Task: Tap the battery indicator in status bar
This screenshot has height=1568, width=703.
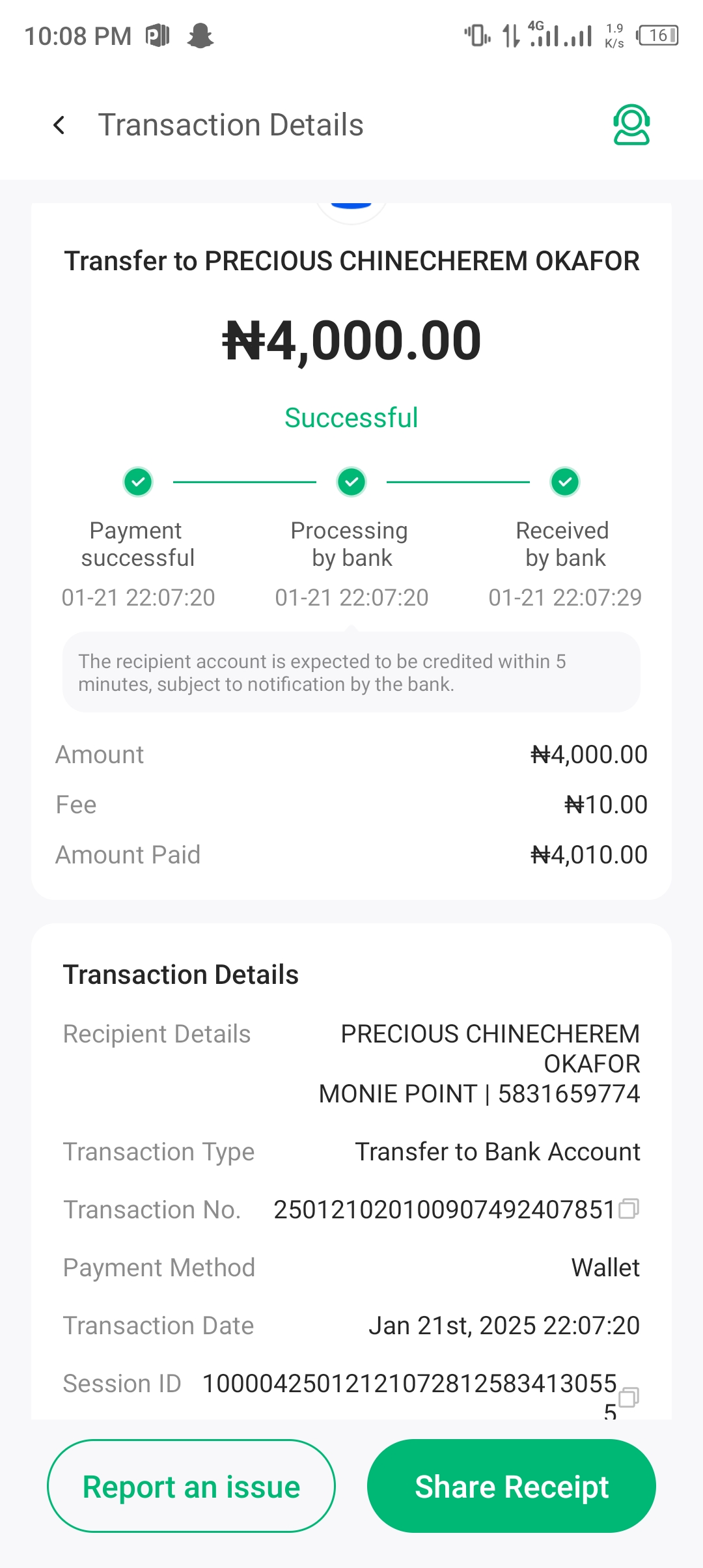Action: (x=659, y=35)
